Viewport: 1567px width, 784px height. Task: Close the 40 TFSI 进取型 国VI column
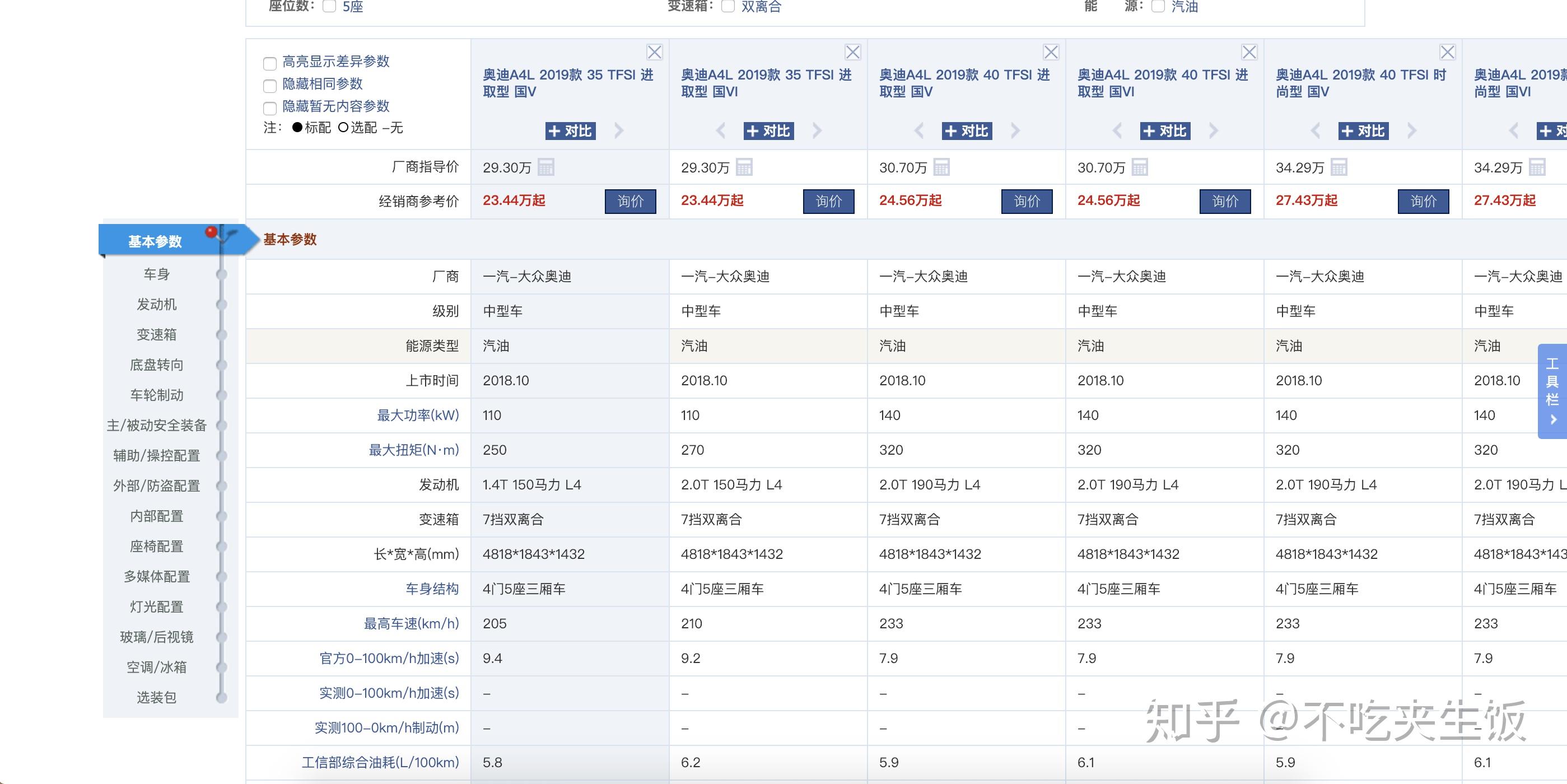[x=1249, y=52]
